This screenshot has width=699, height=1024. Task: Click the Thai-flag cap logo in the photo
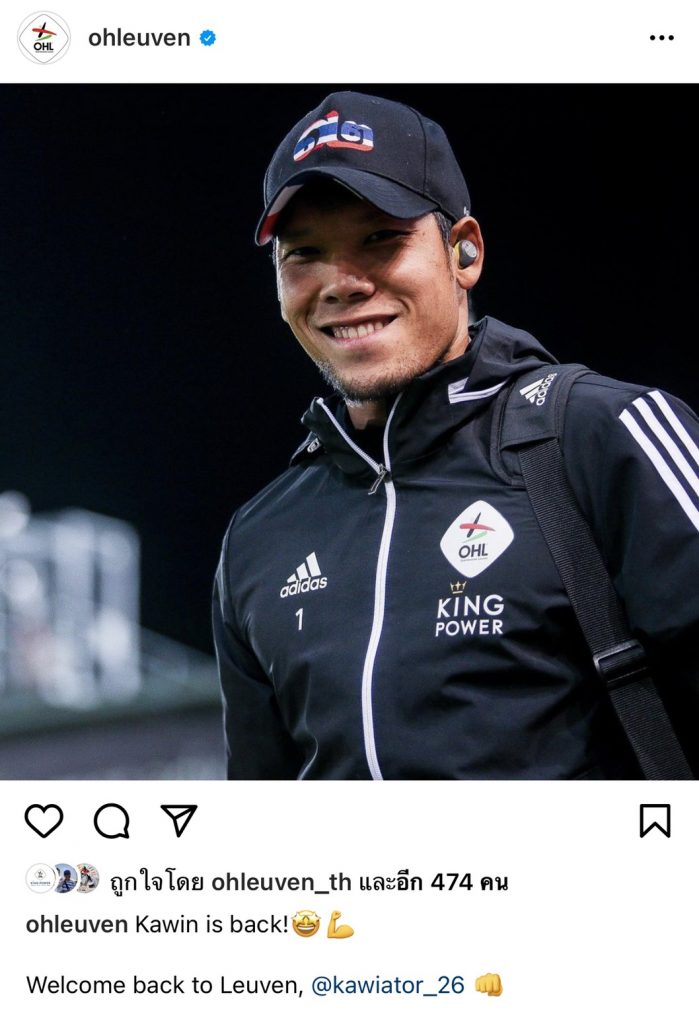tap(334, 135)
